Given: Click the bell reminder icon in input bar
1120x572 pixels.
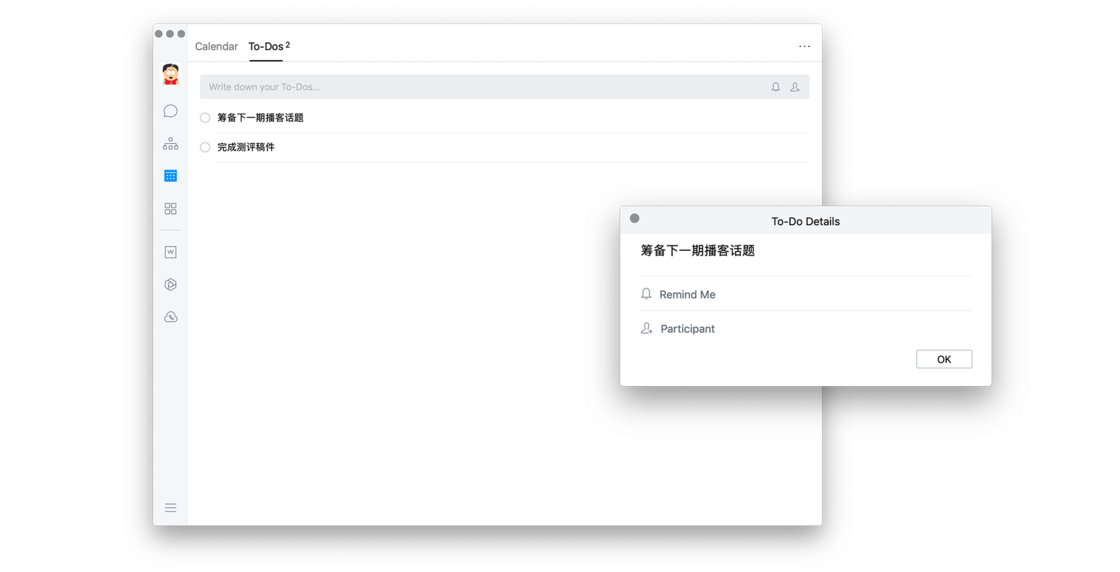Looking at the screenshot, I should point(776,87).
